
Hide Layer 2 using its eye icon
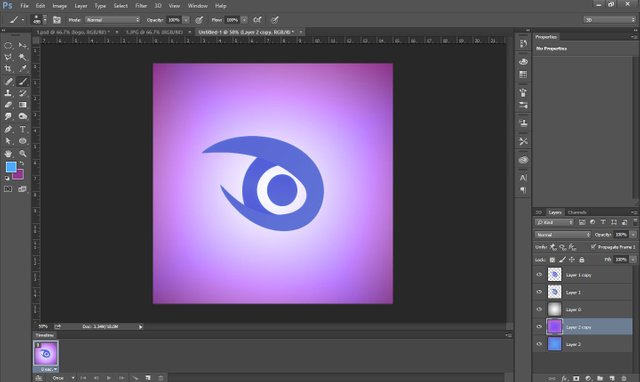click(539, 344)
